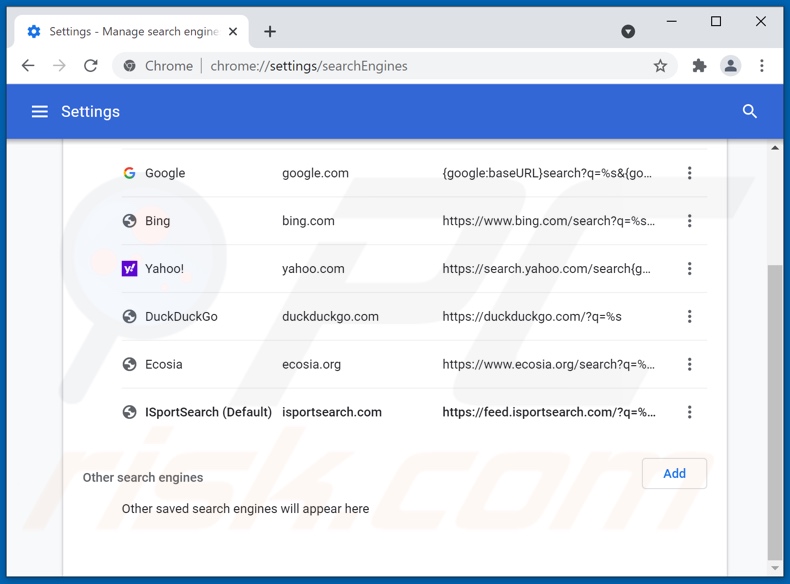This screenshot has width=790, height=584.
Task: Select the Settings browser tab
Action: pos(125,31)
